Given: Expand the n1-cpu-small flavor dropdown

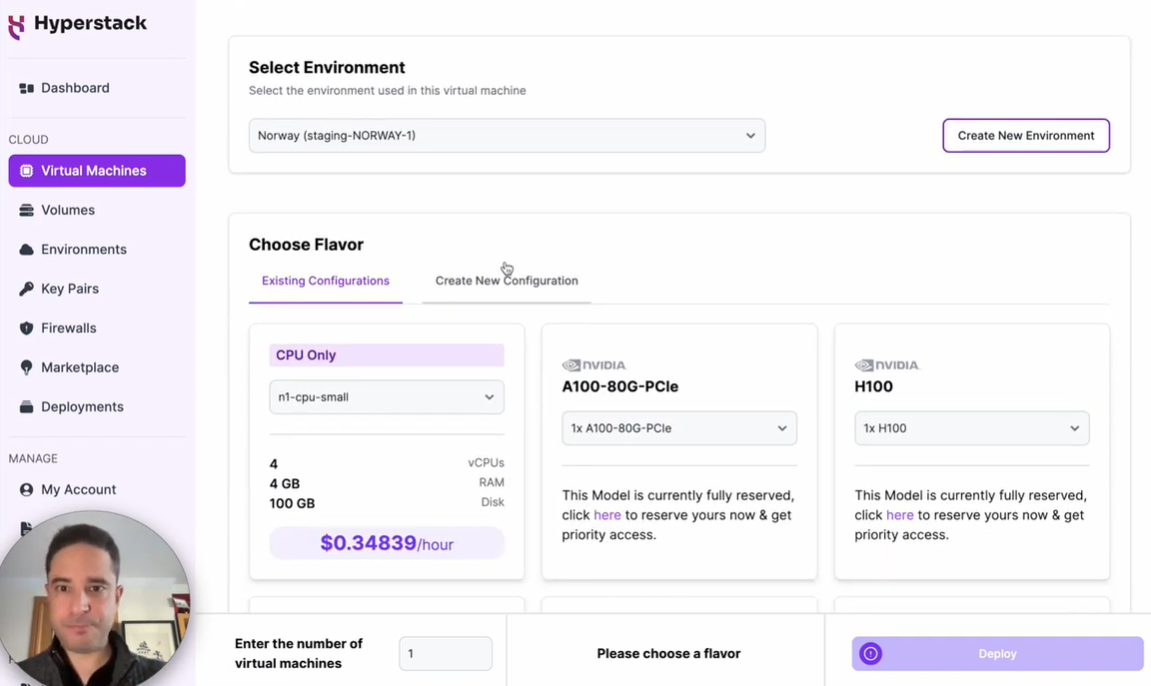Looking at the screenshot, I should pos(386,397).
